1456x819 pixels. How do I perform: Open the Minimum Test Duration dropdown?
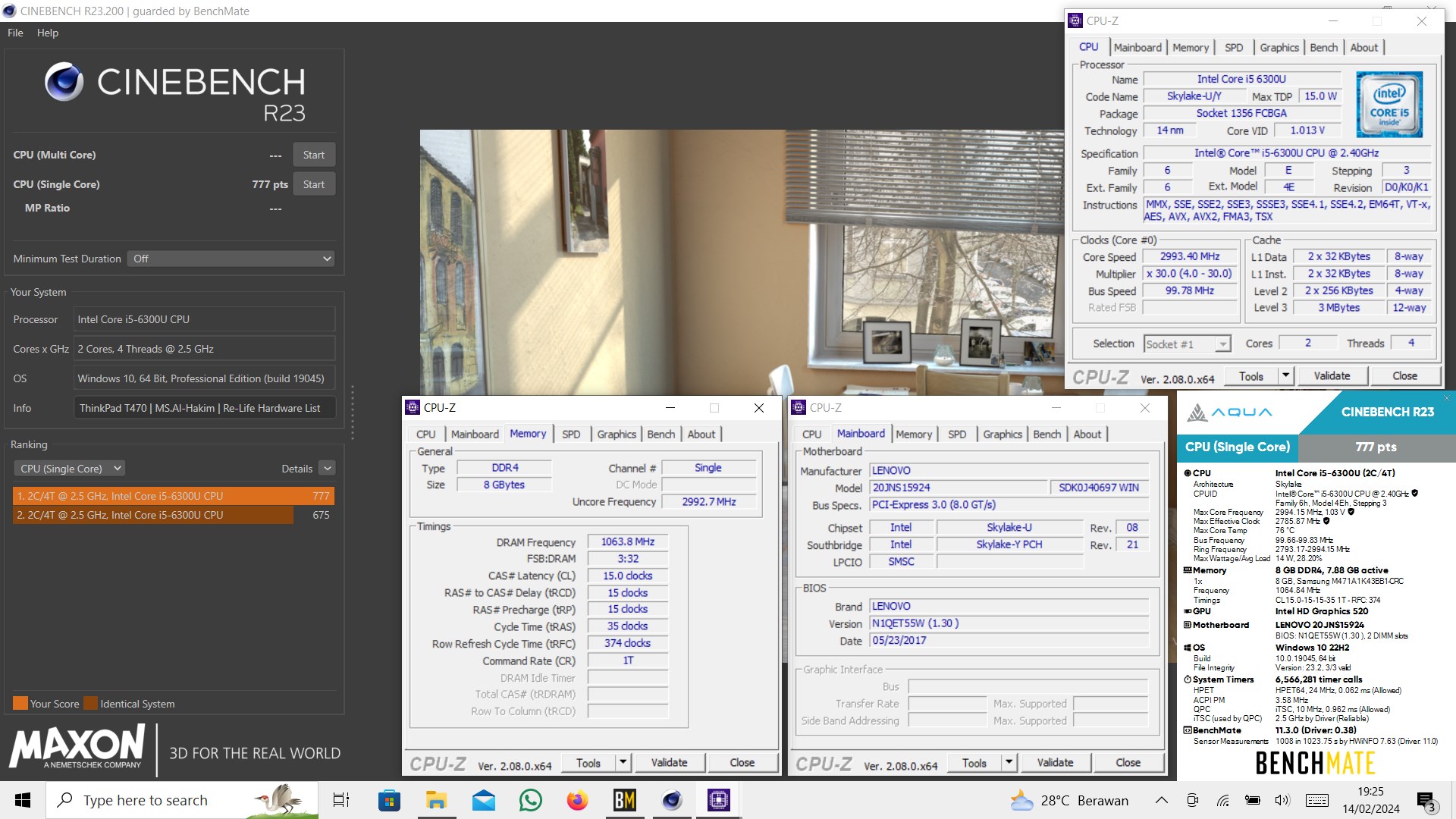231,259
